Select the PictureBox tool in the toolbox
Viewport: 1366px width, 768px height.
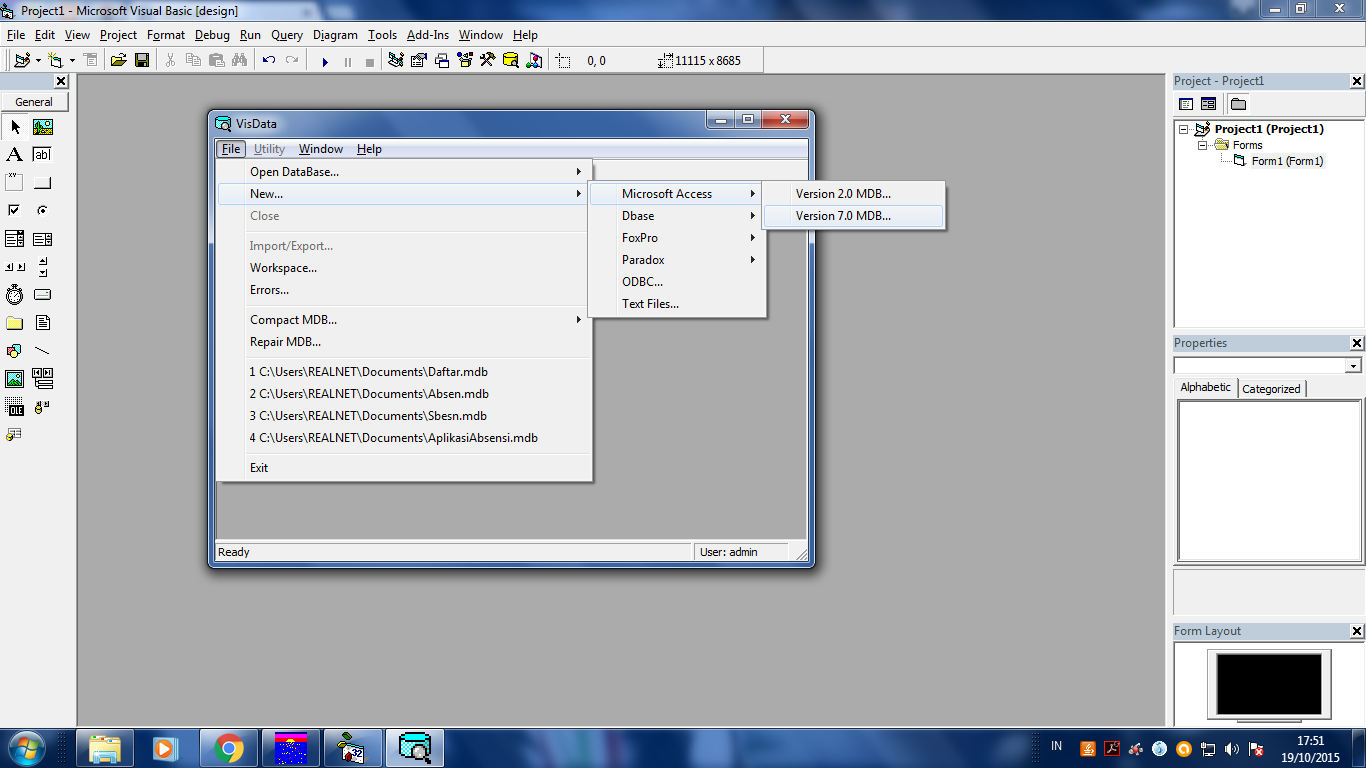point(42,127)
